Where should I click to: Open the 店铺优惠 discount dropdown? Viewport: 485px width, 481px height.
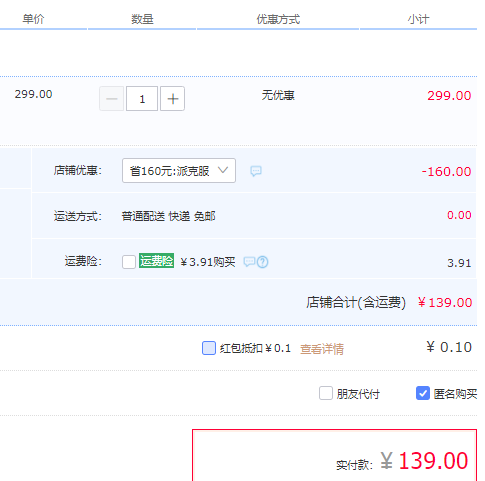click(179, 171)
